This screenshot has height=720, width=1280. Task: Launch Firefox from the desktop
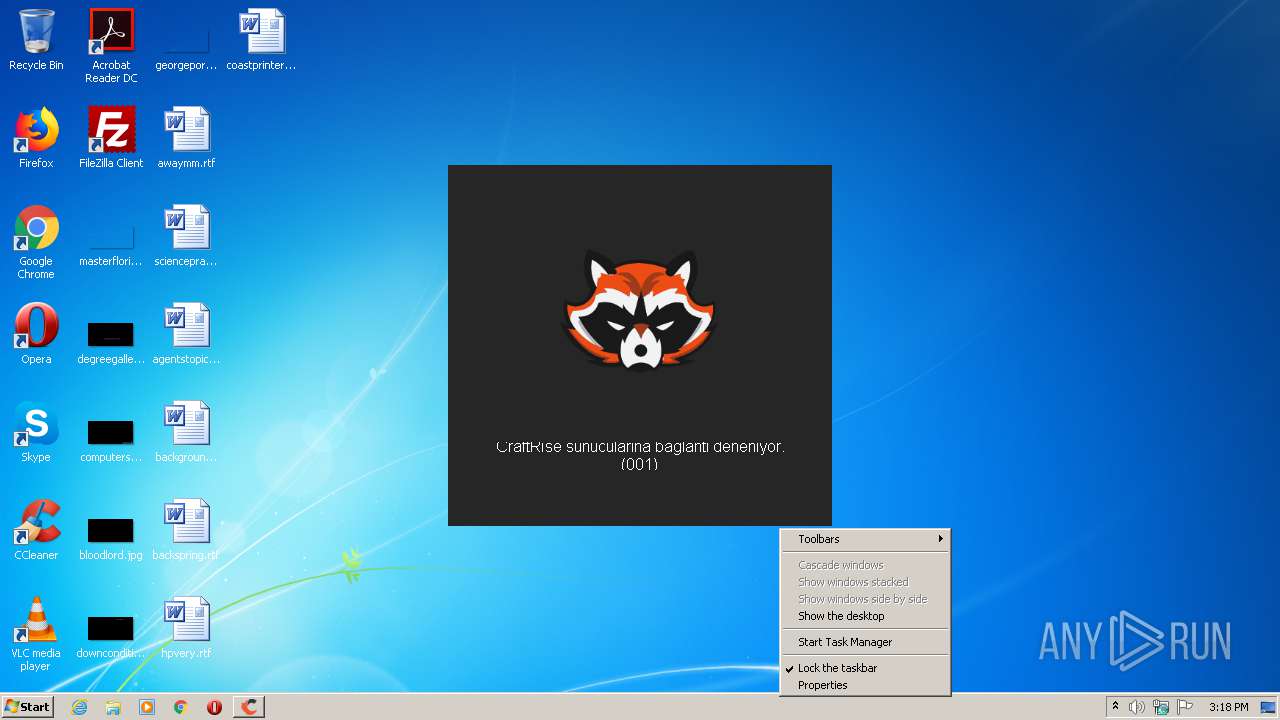point(36,139)
